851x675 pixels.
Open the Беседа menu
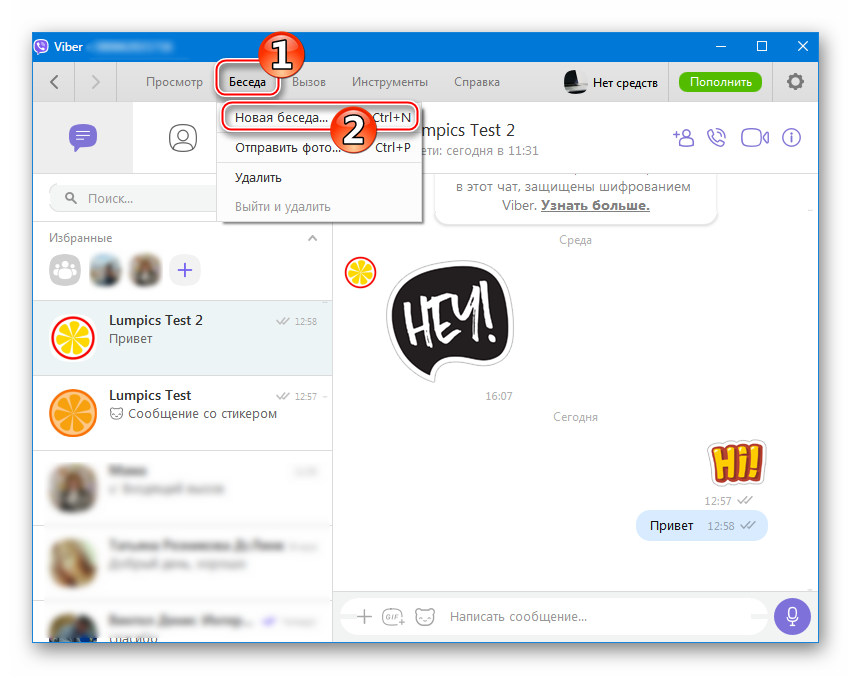[x=247, y=82]
